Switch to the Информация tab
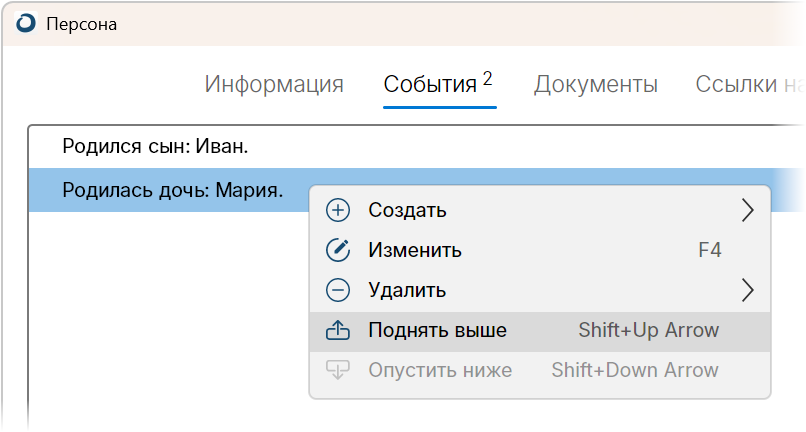 [x=274, y=84]
